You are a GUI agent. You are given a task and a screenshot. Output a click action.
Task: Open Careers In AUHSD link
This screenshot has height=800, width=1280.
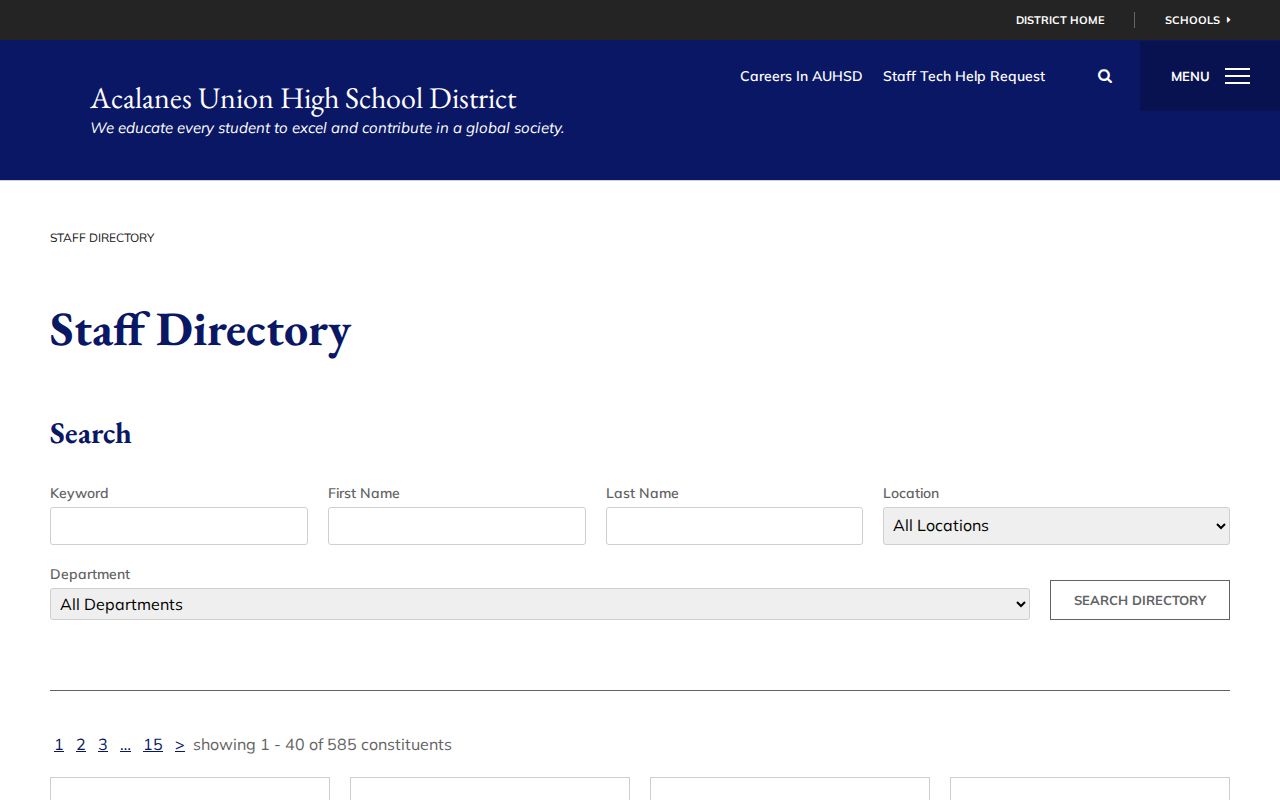801,76
